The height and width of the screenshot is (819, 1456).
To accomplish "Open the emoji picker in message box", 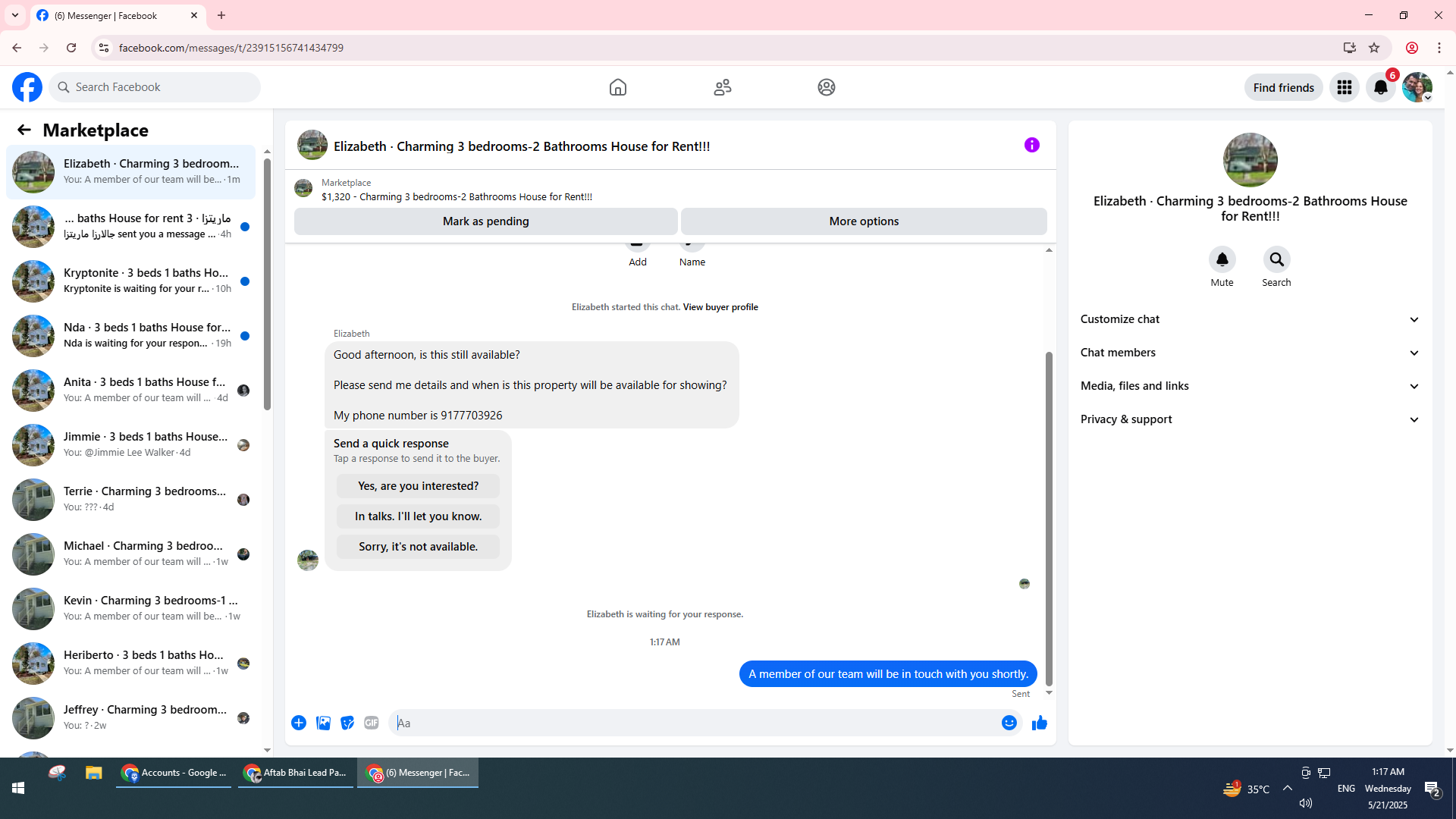I will [1009, 723].
